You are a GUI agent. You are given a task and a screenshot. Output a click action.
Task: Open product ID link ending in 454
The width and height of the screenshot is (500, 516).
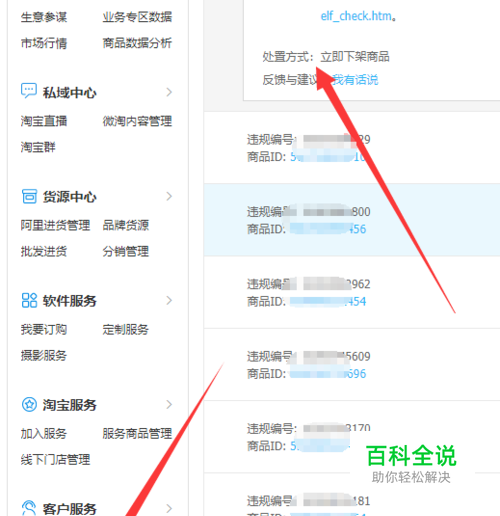click(328, 301)
